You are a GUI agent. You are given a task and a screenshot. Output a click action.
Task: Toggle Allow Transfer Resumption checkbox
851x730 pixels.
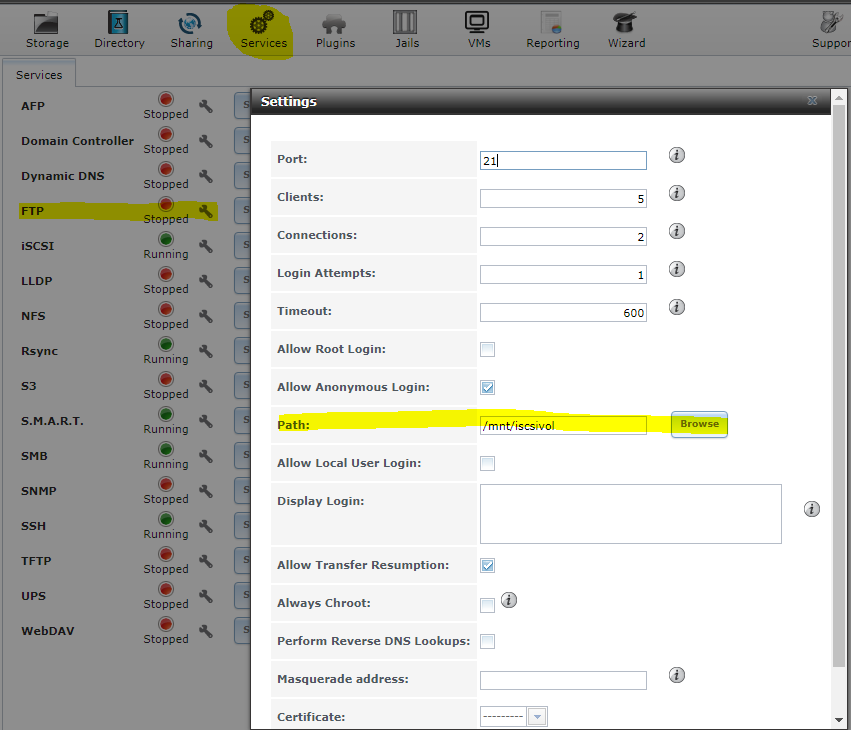pos(487,566)
